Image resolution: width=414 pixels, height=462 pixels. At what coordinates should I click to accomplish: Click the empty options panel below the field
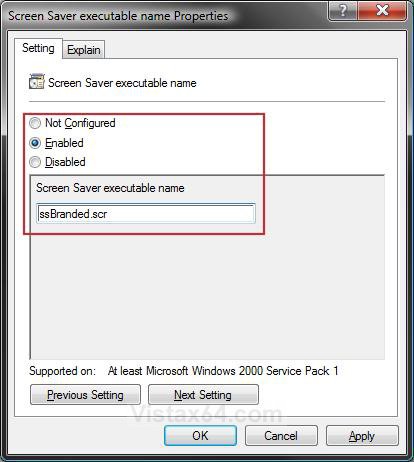[x=207, y=293]
